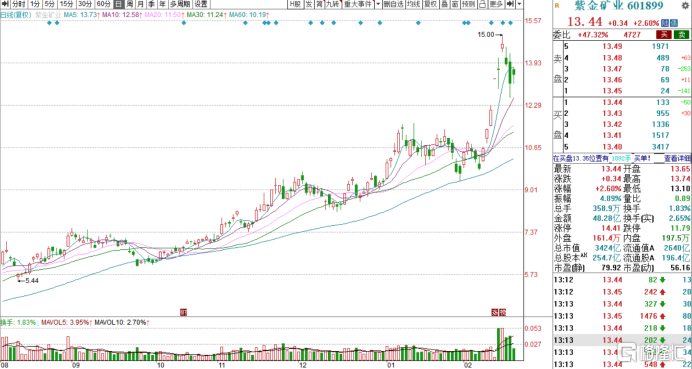Click the MA10: 12.58 indicator label

point(121,15)
